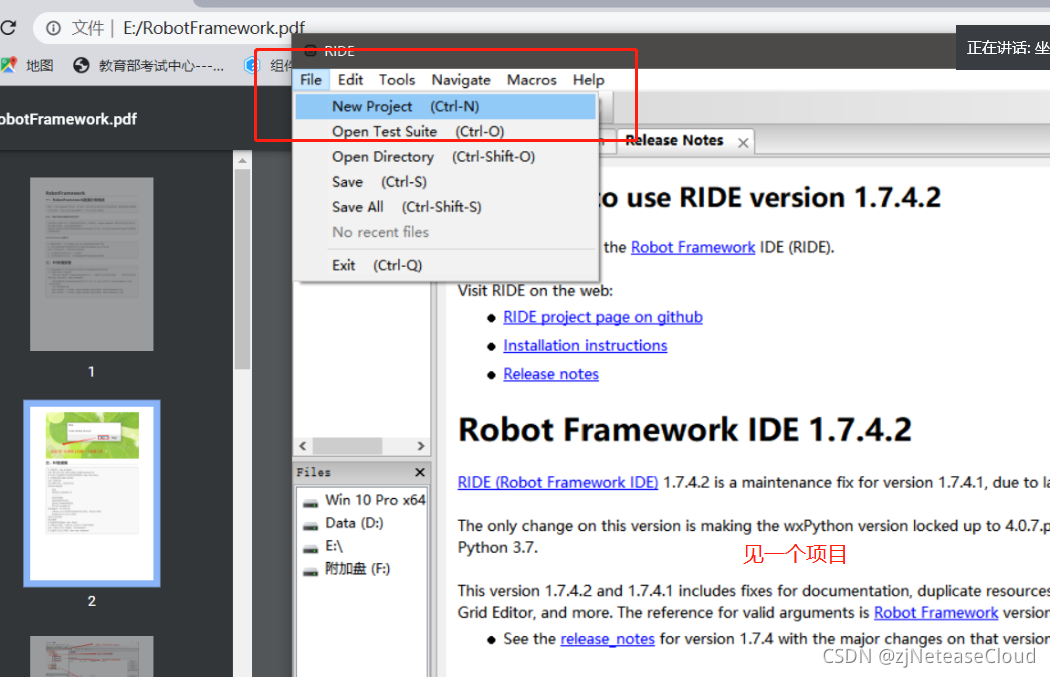Select New Project from the File menu
Viewport: 1050px width, 677px height.
tap(372, 106)
